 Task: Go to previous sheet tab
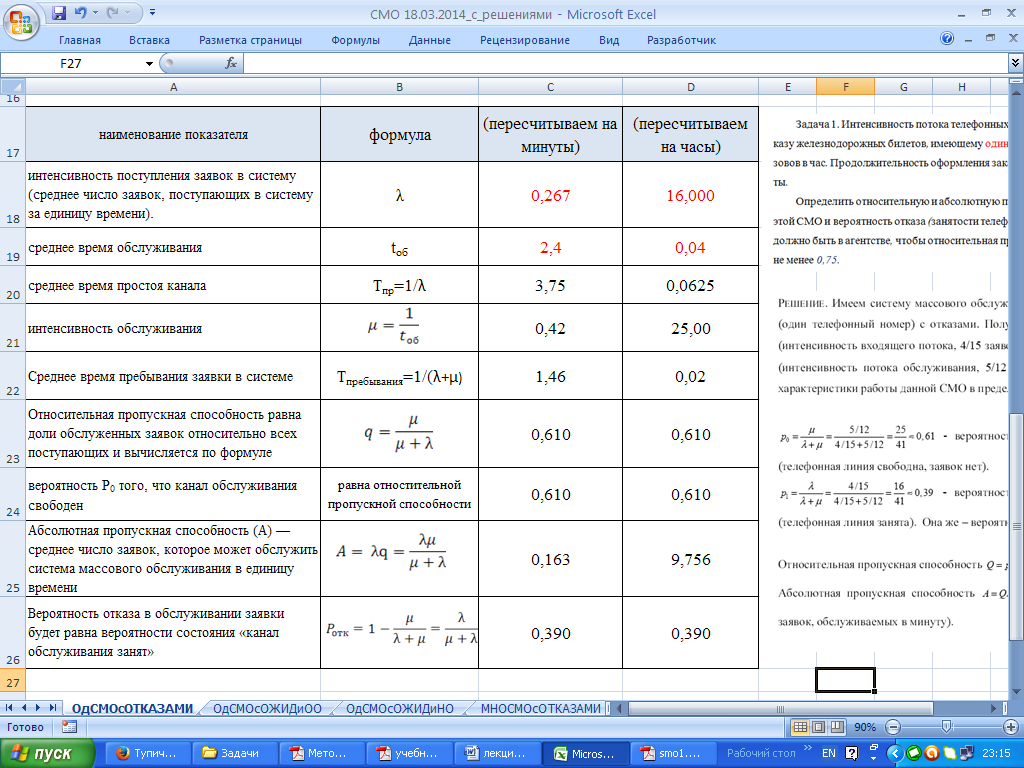[x=24, y=707]
